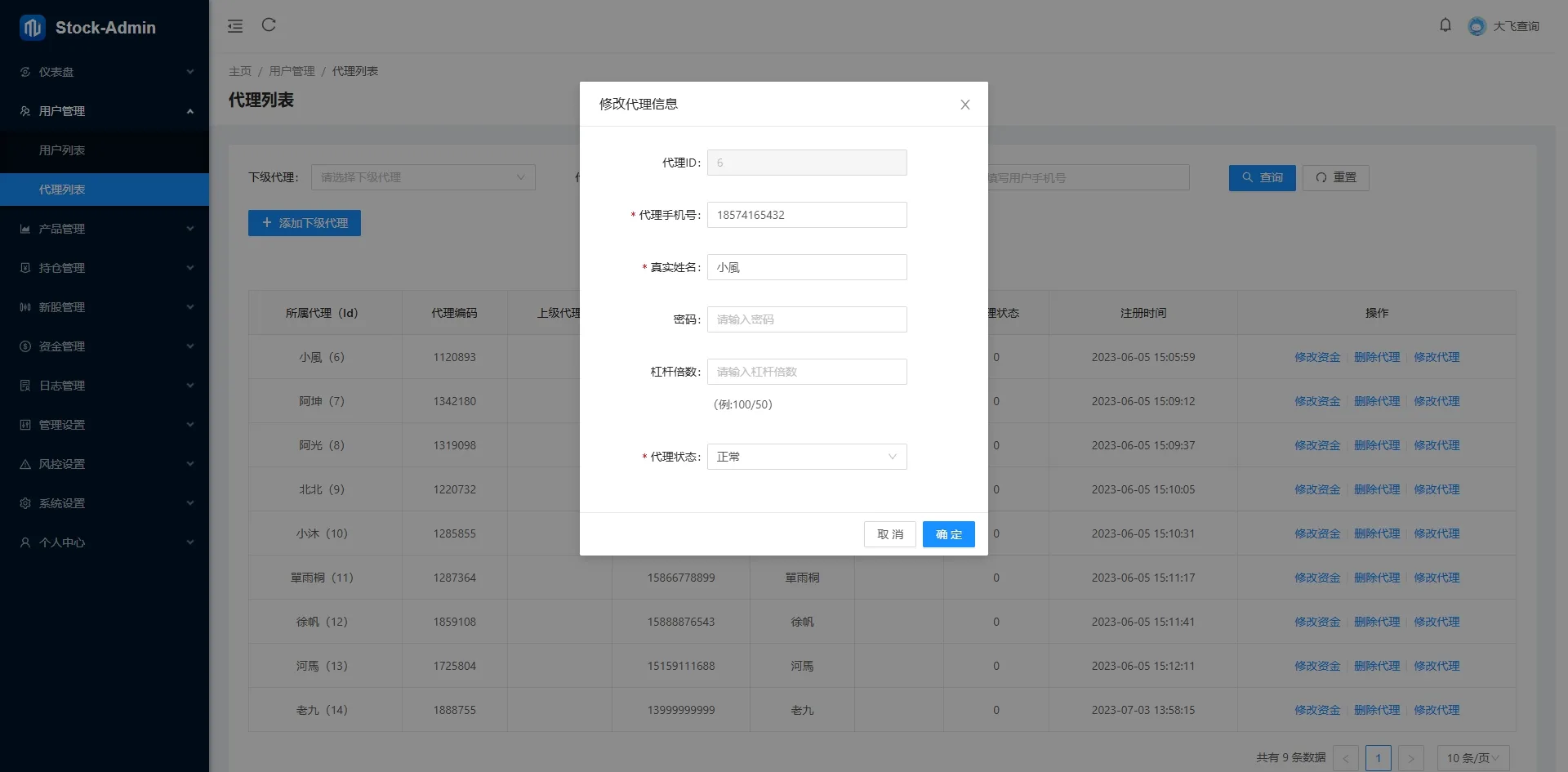Click the Stock-Admin logo icon
The width and height of the screenshot is (1568, 772).
(33, 28)
